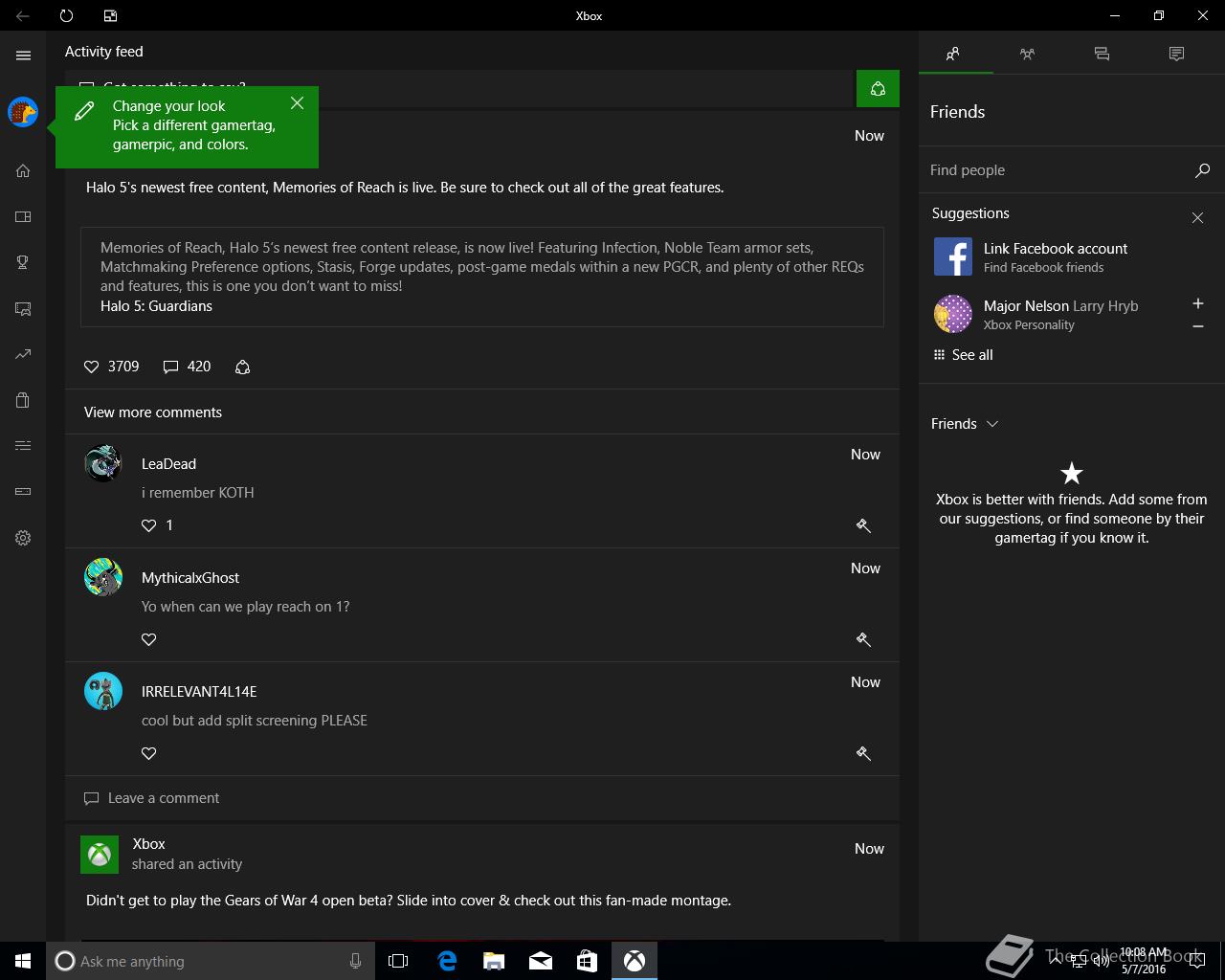Open the profile gamerpic avatar
The height and width of the screenshot is (980, 1225).
tap(23, 112)
